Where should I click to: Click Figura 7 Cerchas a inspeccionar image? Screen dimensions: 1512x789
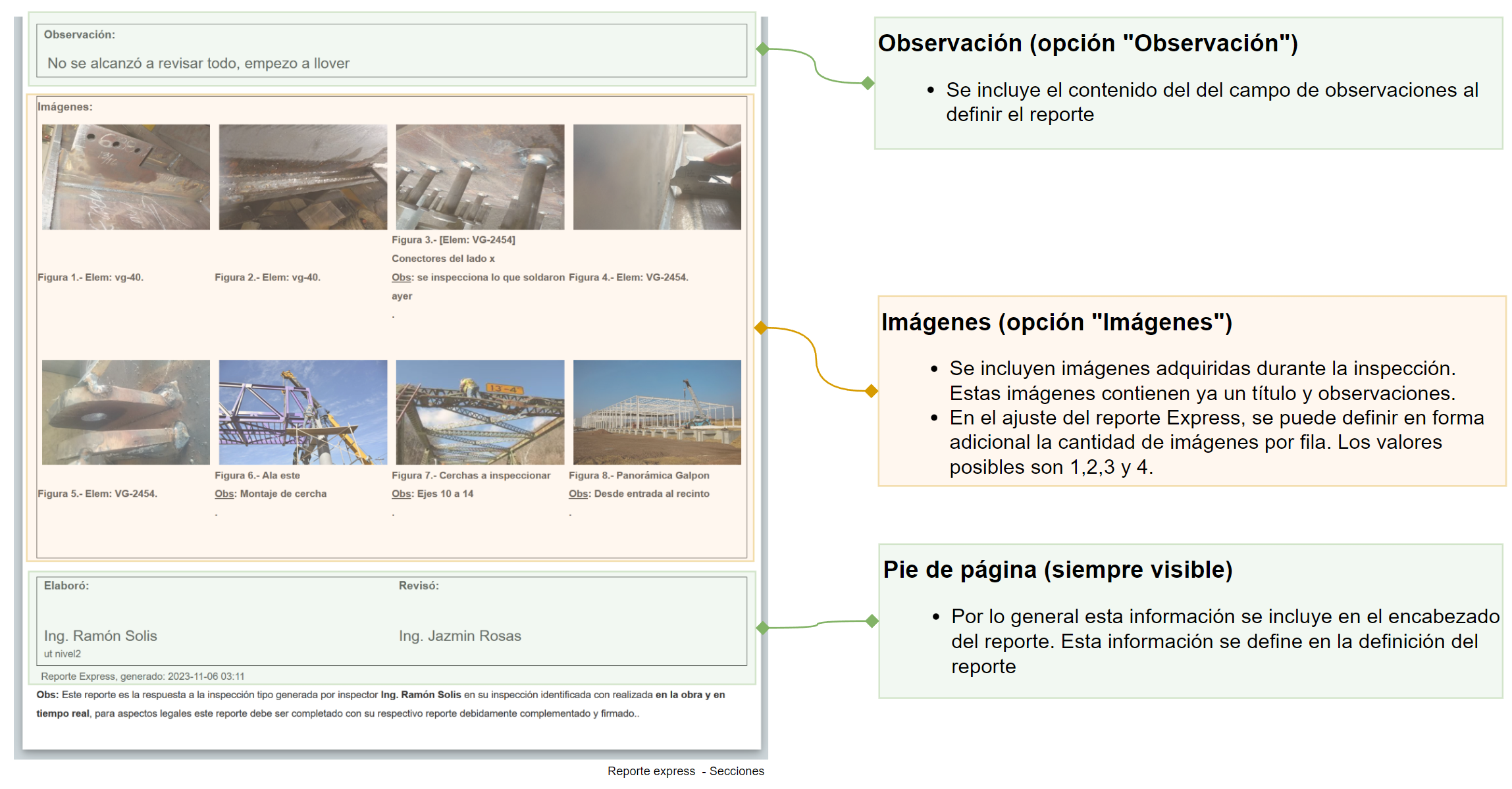click(x=480, y=412)
